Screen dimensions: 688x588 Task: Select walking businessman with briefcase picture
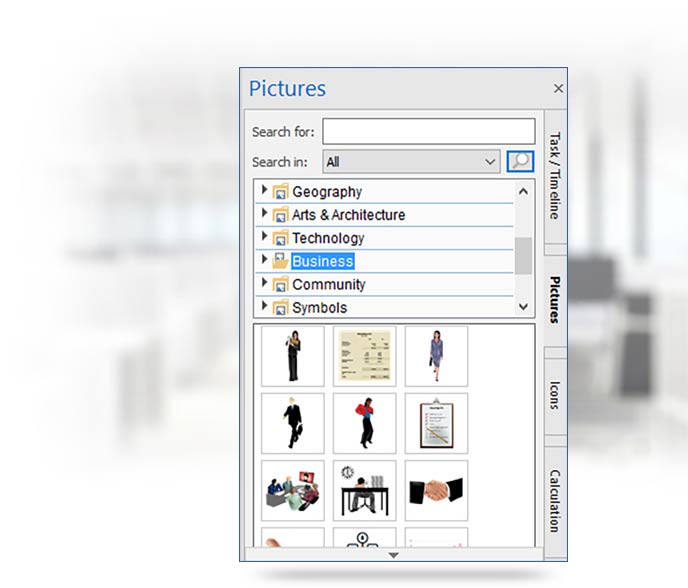tap(293, 423)
